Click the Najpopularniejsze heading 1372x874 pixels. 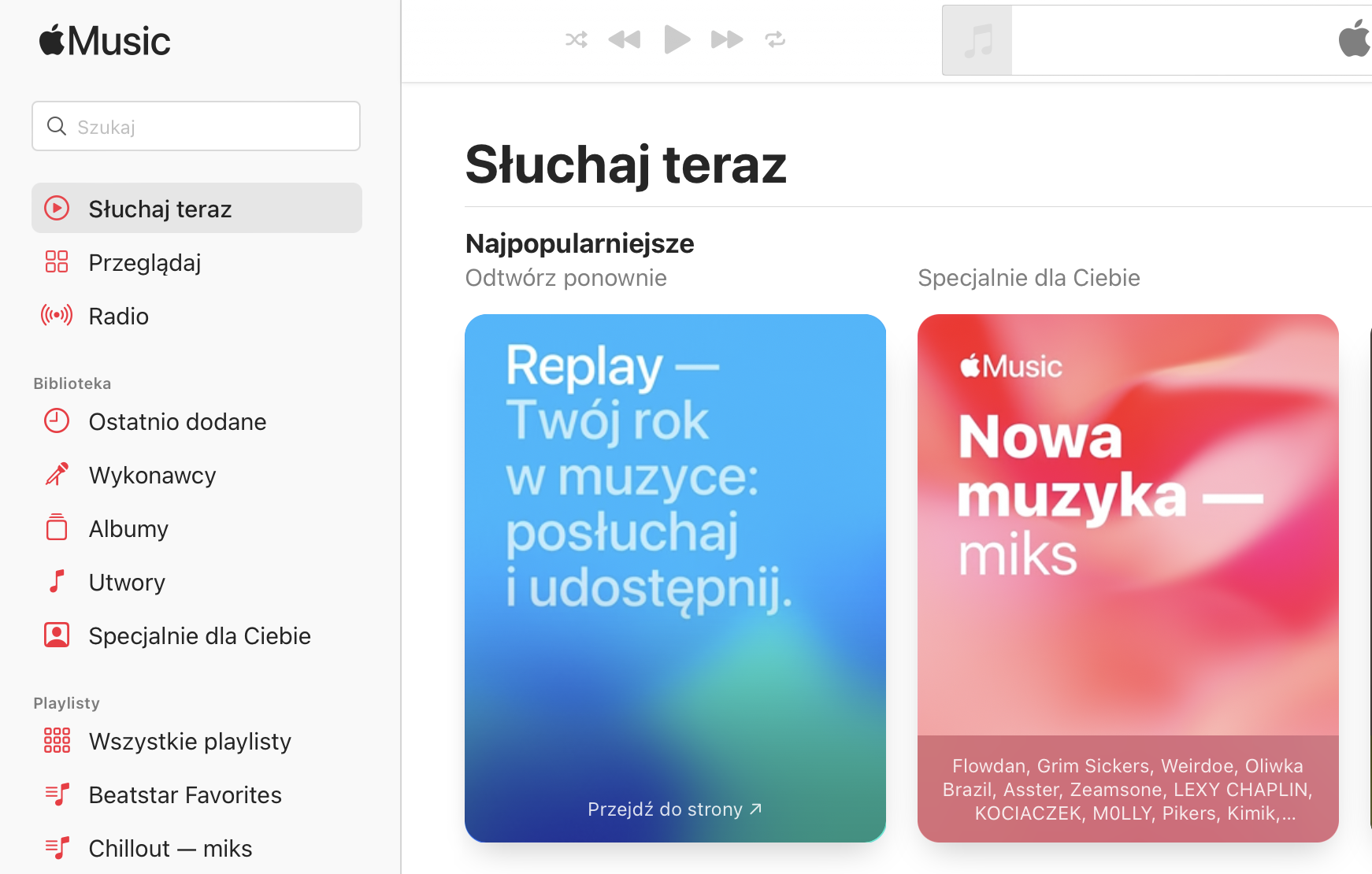point(580,243)
